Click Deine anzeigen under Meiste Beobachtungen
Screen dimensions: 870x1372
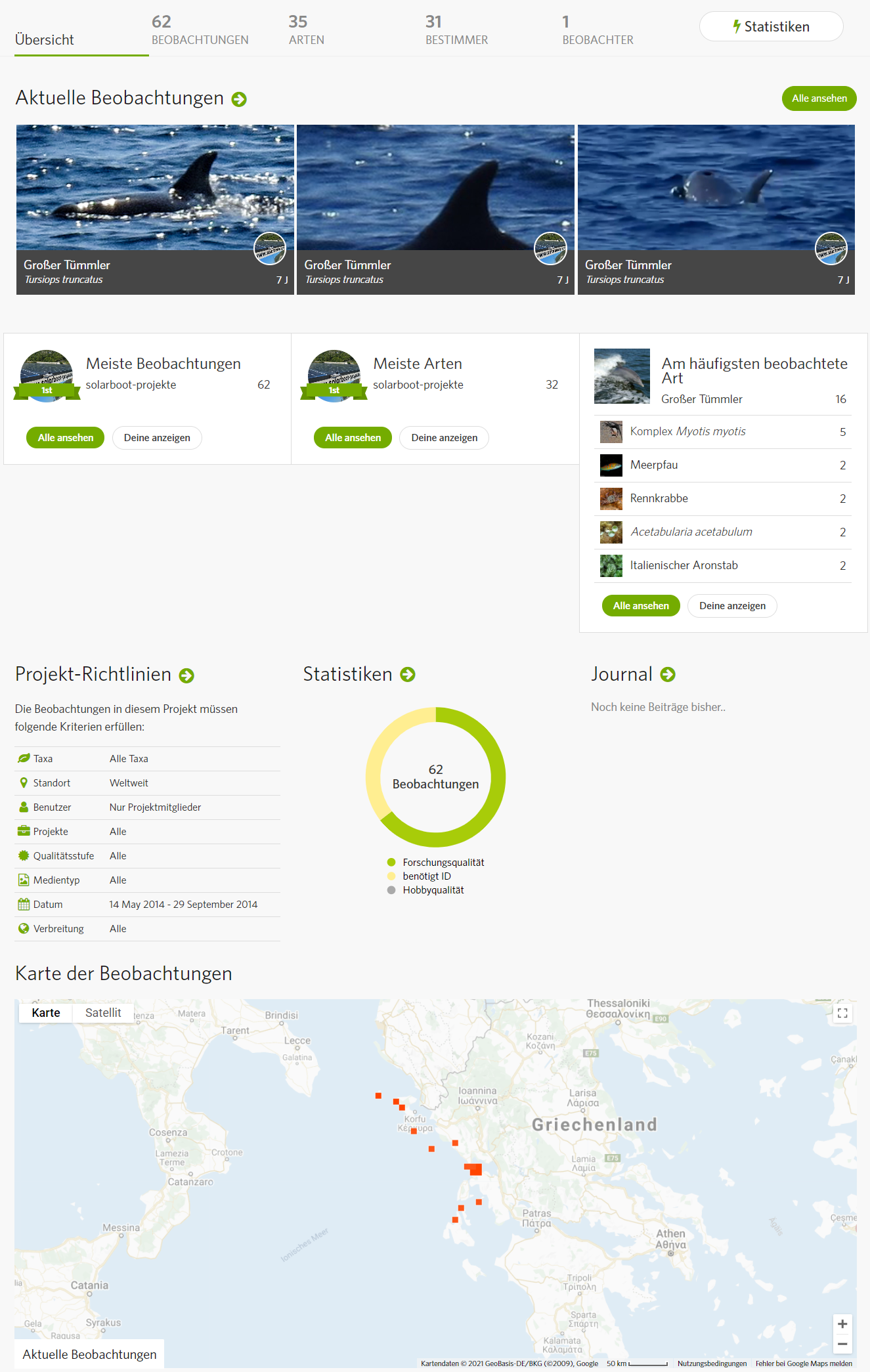[x=157, y=438]
